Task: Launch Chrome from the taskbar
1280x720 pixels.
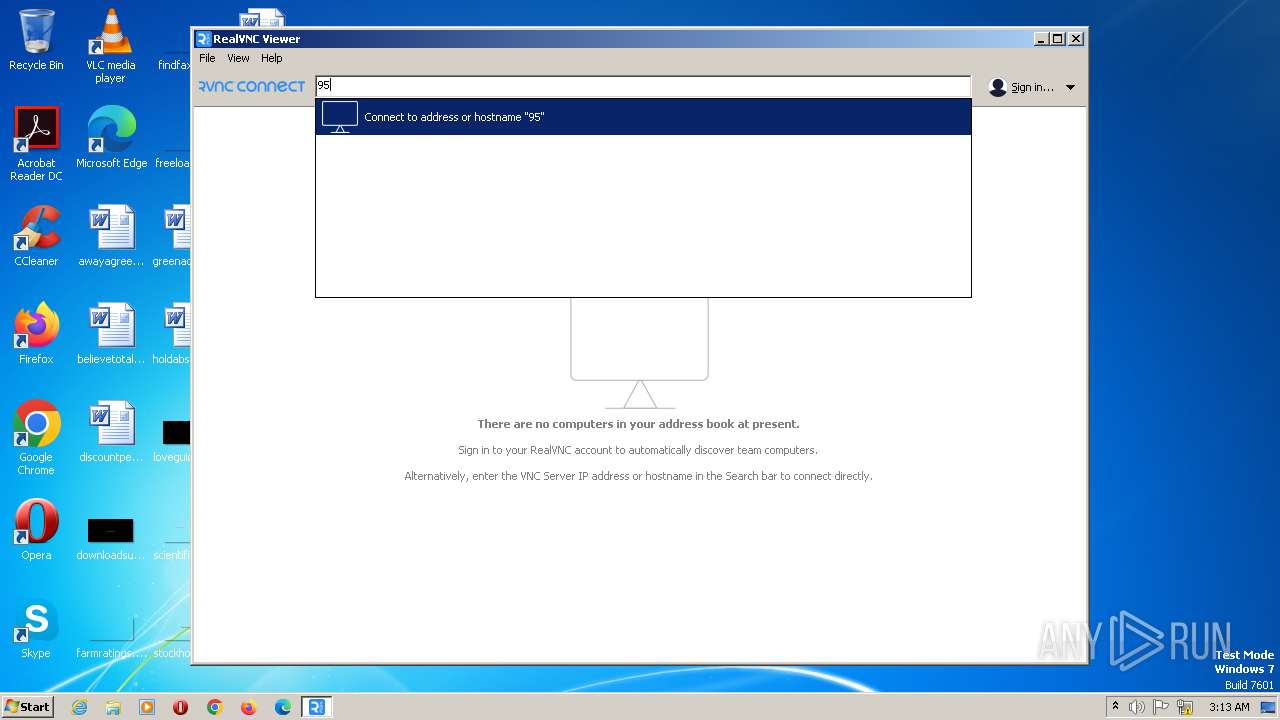Action: coord(215,707)
